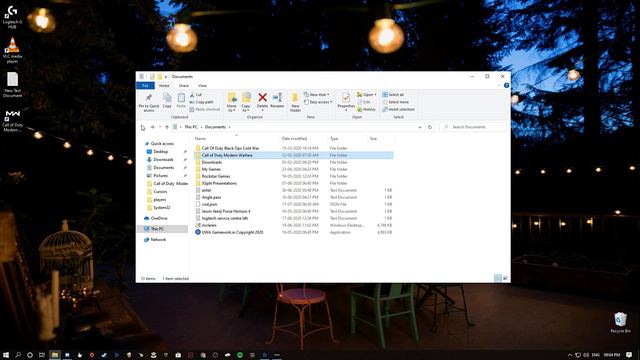Click the Rename button in Organize group
The image size is (640, 360).
point(277,100)
